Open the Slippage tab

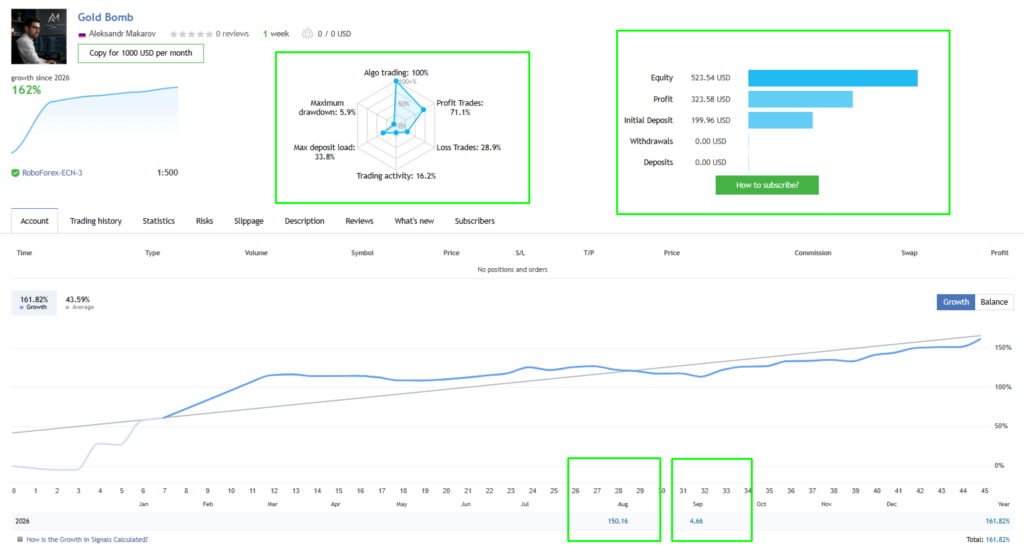(x=249, y=221)
